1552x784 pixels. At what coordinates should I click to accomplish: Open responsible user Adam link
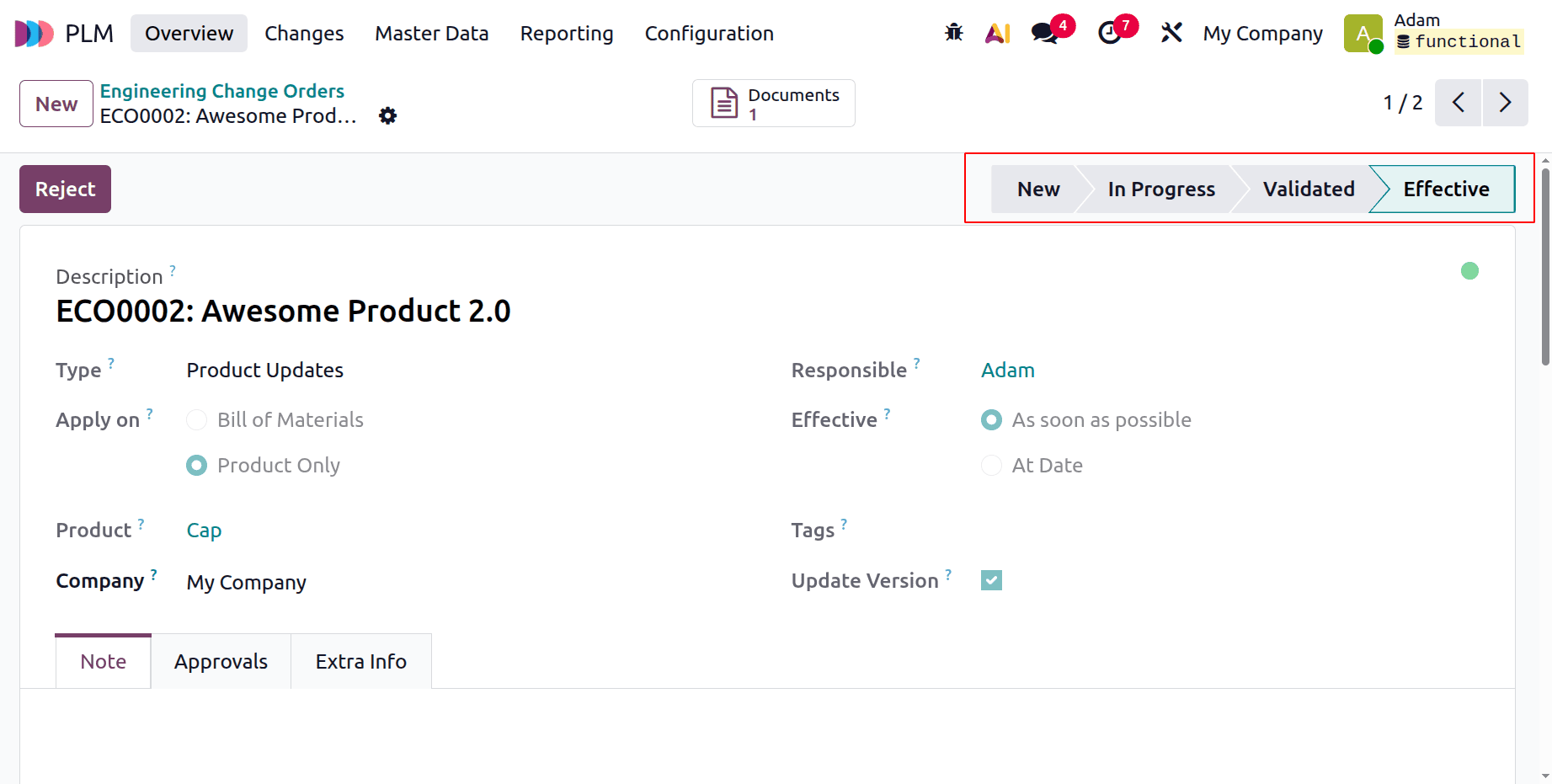click(1007, 371)
